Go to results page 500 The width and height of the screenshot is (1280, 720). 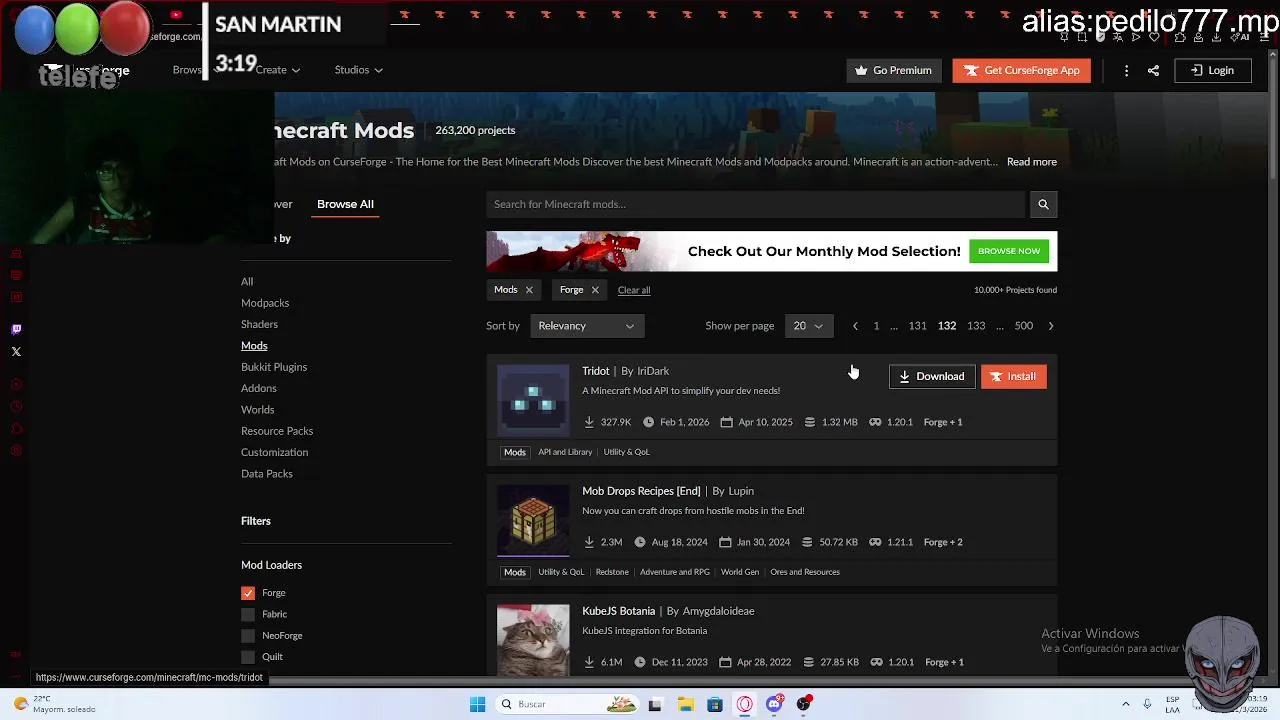point(1023,326)
